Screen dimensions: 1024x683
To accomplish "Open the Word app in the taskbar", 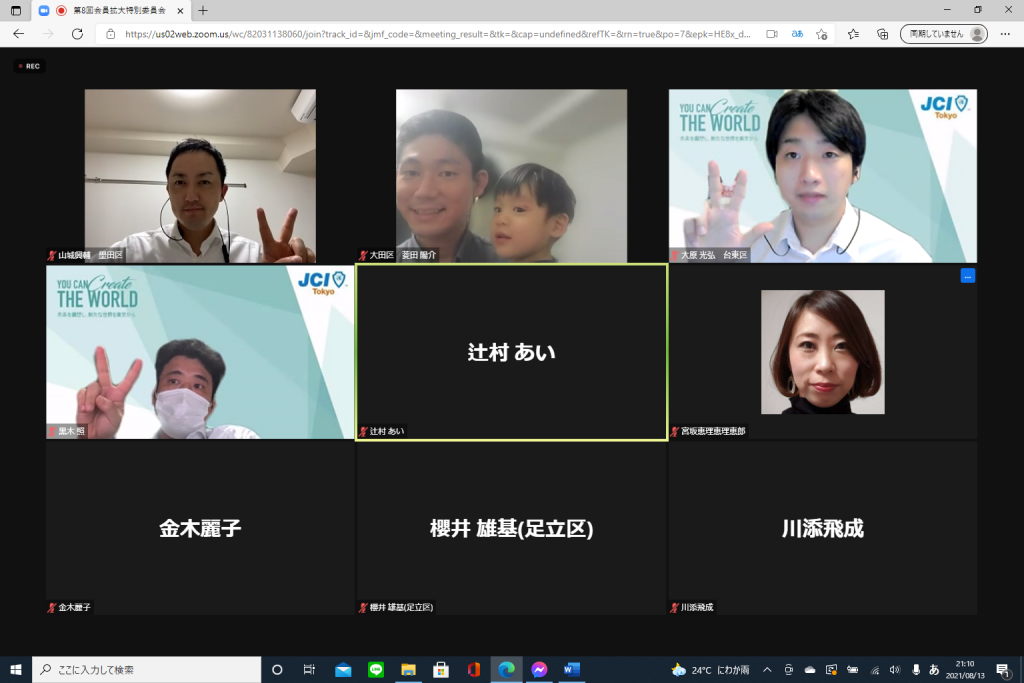I will pos(572,670).
